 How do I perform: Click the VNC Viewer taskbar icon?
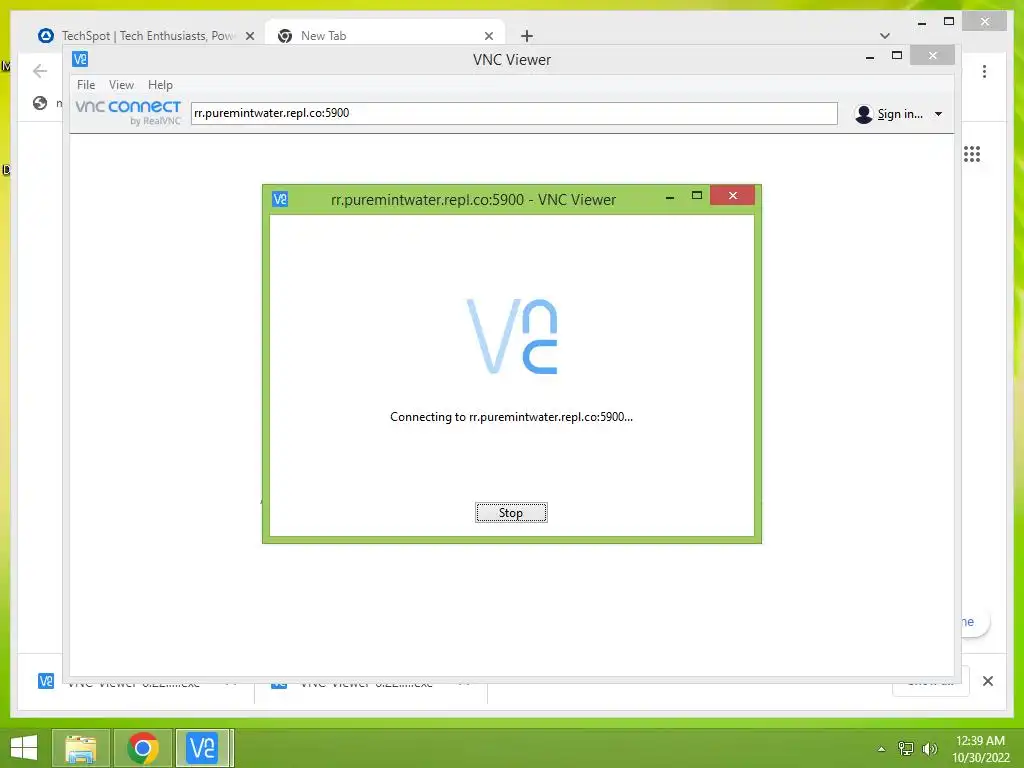(202, 748)
